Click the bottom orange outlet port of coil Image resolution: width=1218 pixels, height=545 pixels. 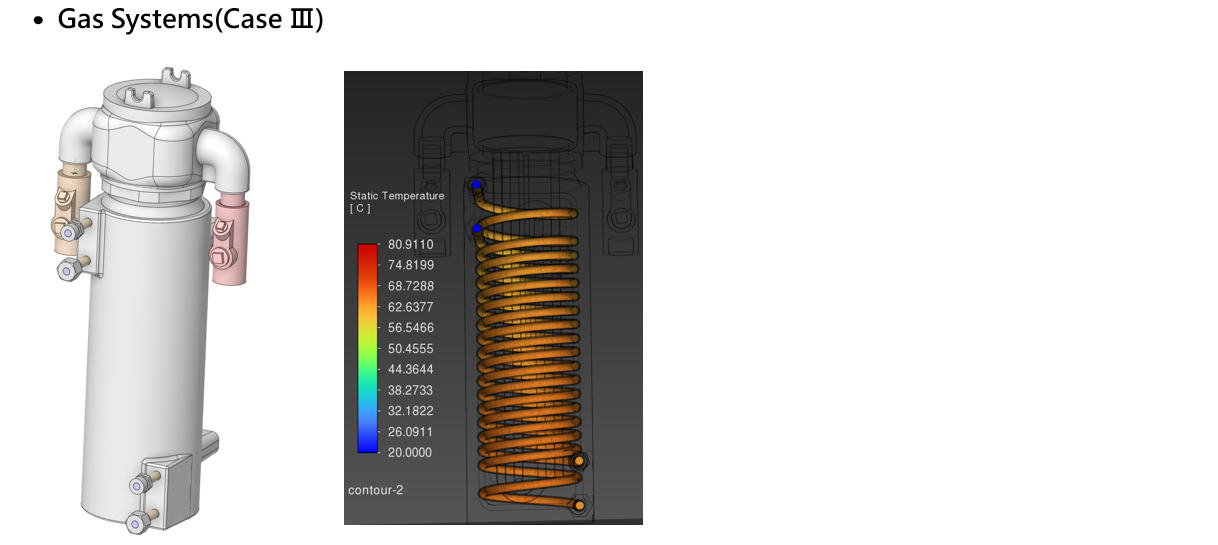point(579,505)
